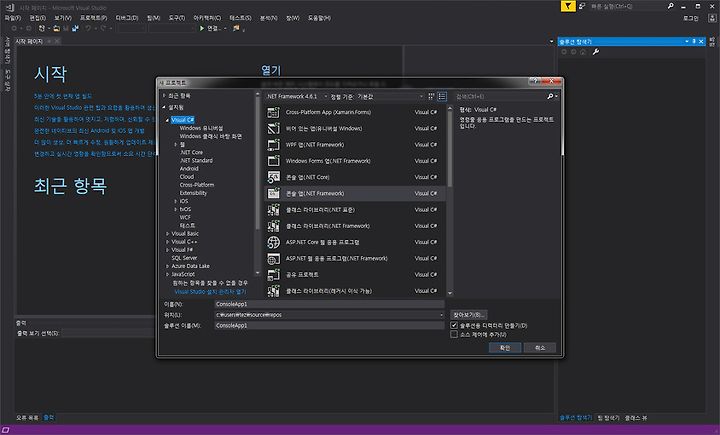Expand the JavaScript tree node
The width and height of the screenshot is (720, 435).
[167, 274]
